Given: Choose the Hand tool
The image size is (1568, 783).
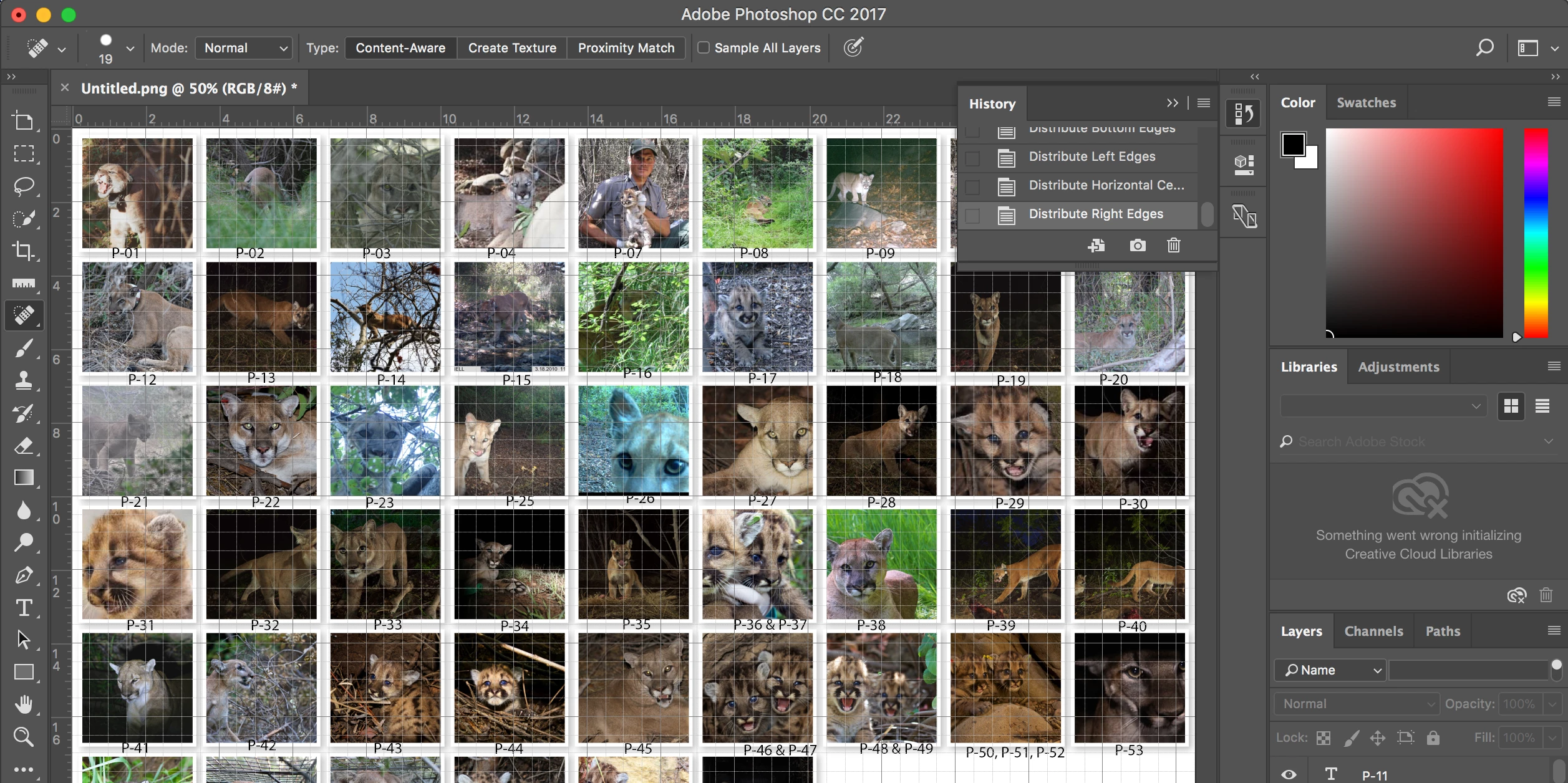Looking at the screenshot, I should [24, 704].
